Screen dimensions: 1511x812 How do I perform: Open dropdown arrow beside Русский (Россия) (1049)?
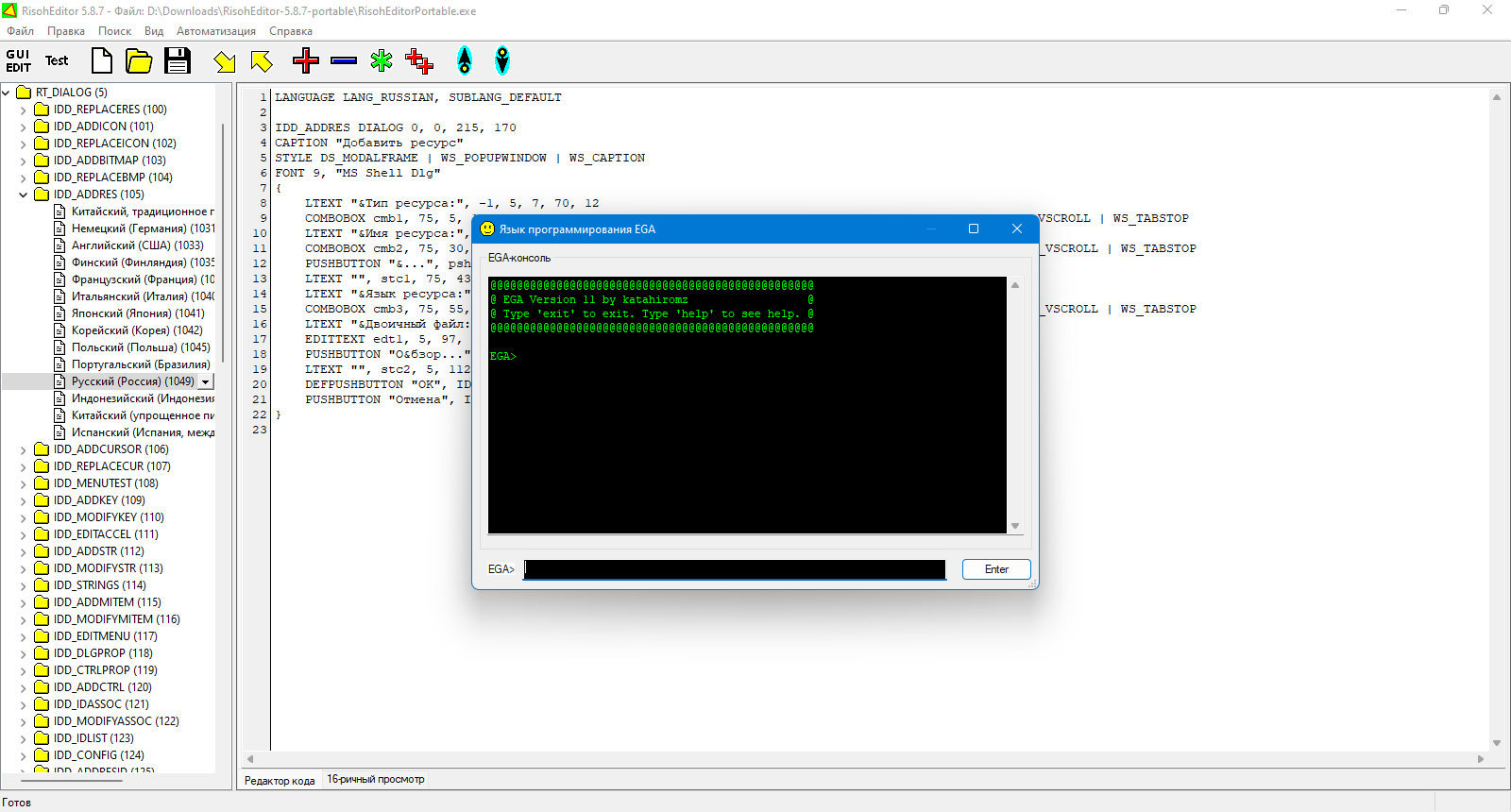206,382
